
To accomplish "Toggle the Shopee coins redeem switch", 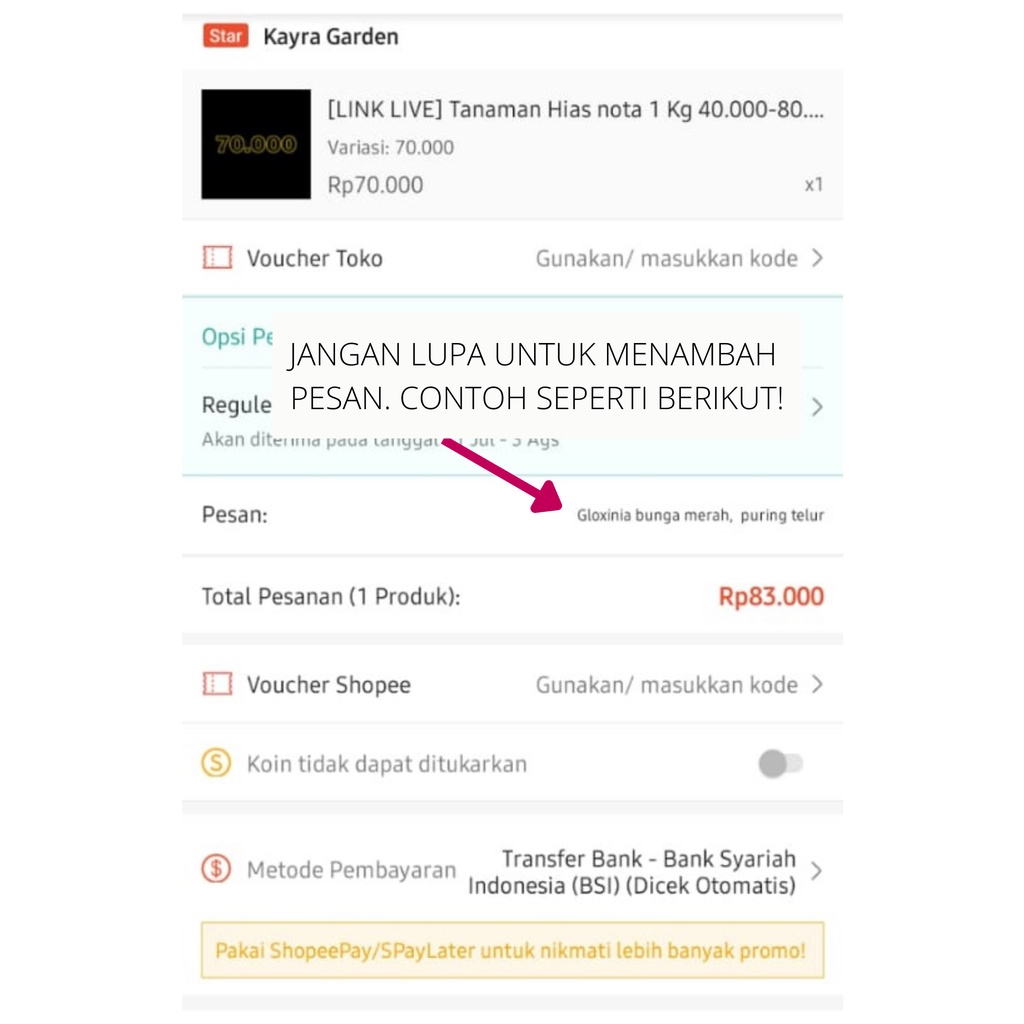I will tap(780, 763).
